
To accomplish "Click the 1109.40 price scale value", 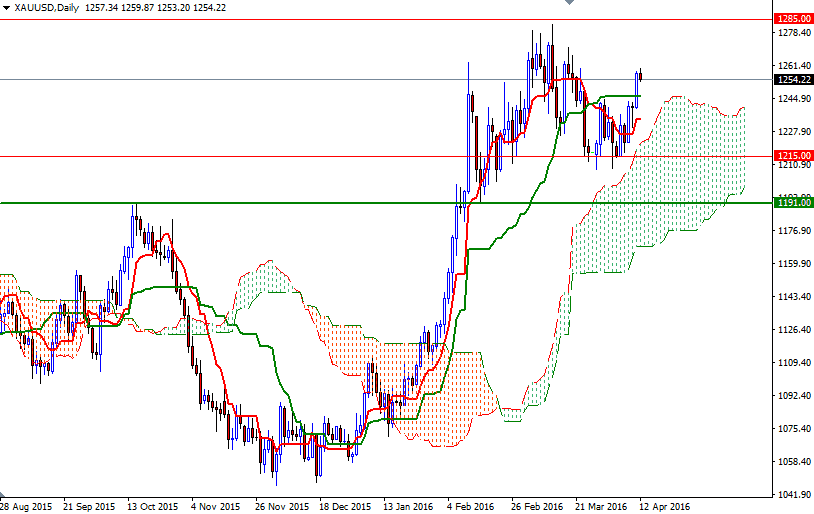I will pyautogui.click(x=795, y=362).
